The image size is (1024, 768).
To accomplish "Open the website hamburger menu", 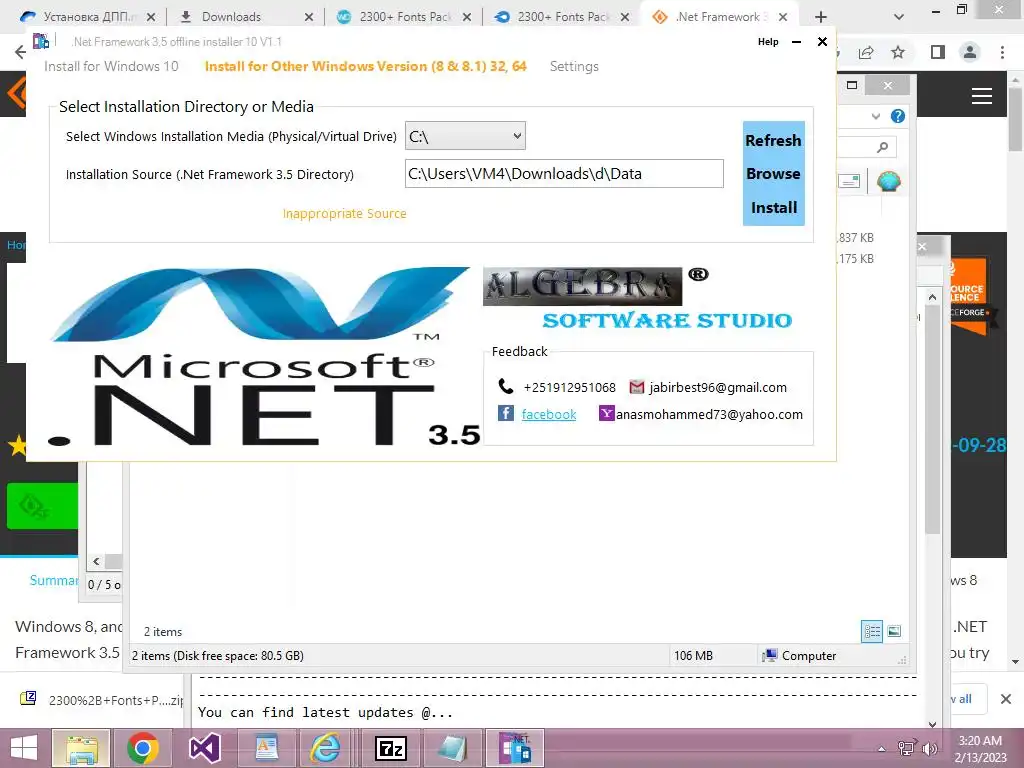I will click(982, 96).
